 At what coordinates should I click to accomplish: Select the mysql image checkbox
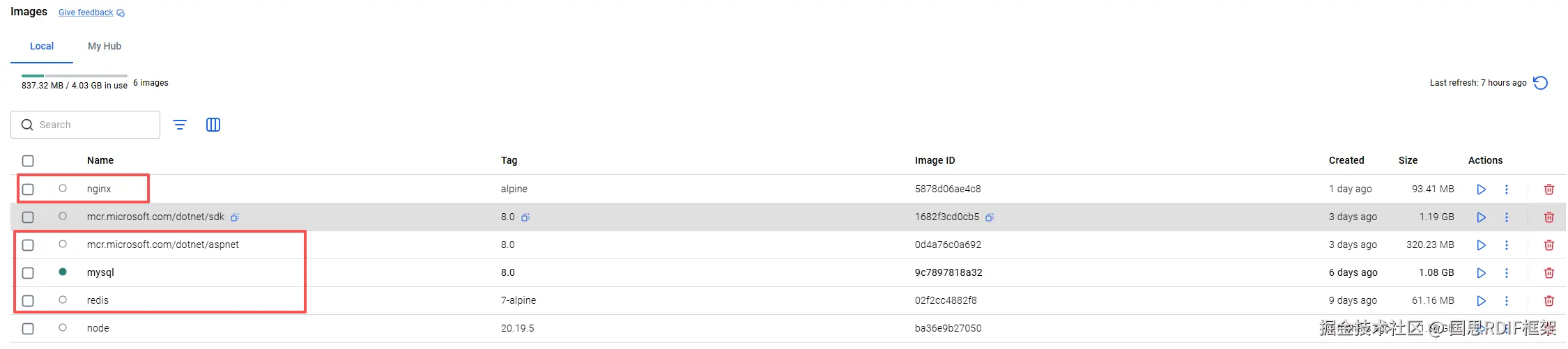[x=28, y=273]
